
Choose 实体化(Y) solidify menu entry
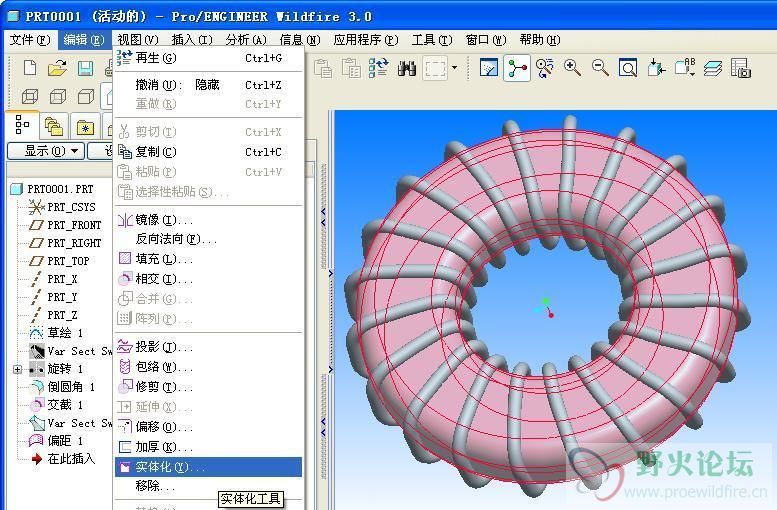click(x=208, y=467)
